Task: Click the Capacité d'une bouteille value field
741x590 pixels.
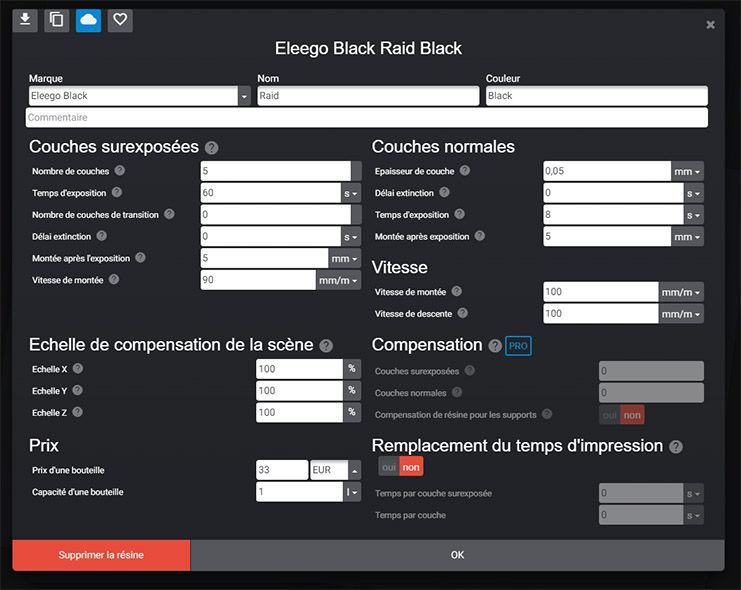Action: tap(300, 492)
